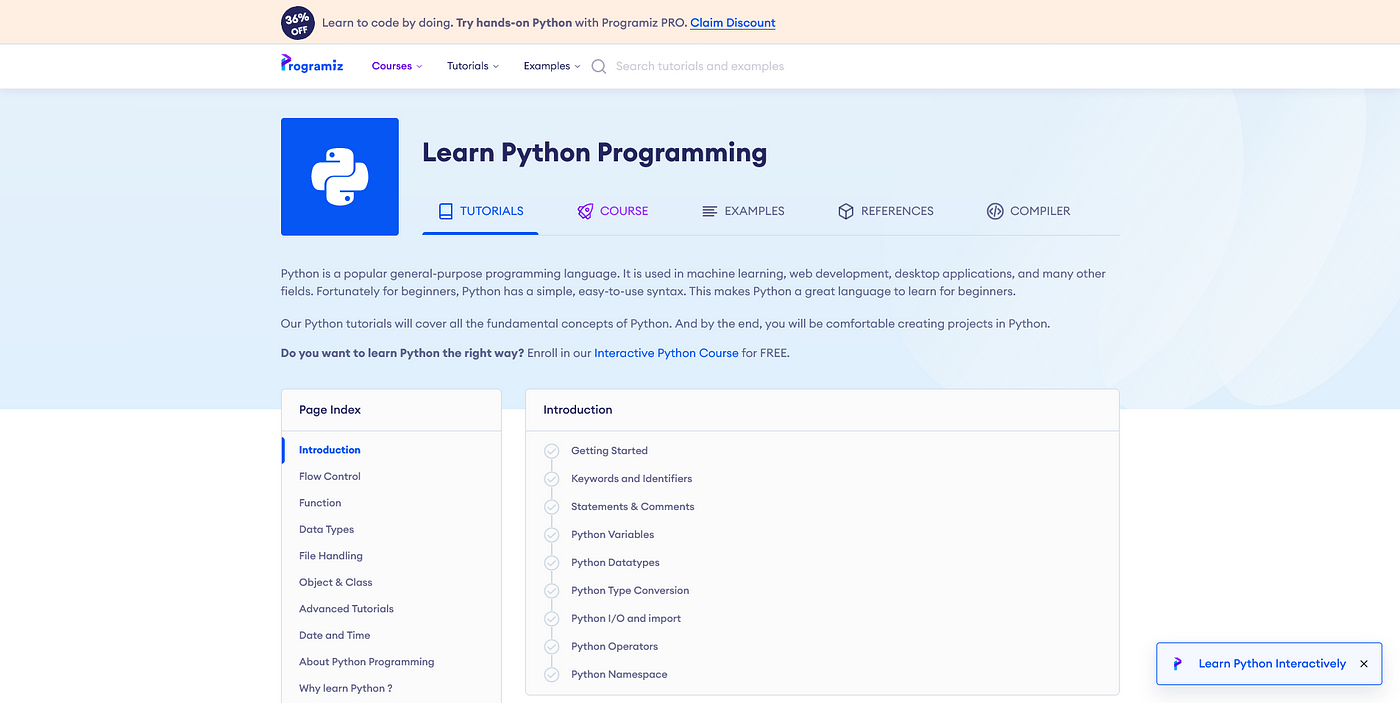Toggle the Python I/O and import check

[x=551, y=619]
